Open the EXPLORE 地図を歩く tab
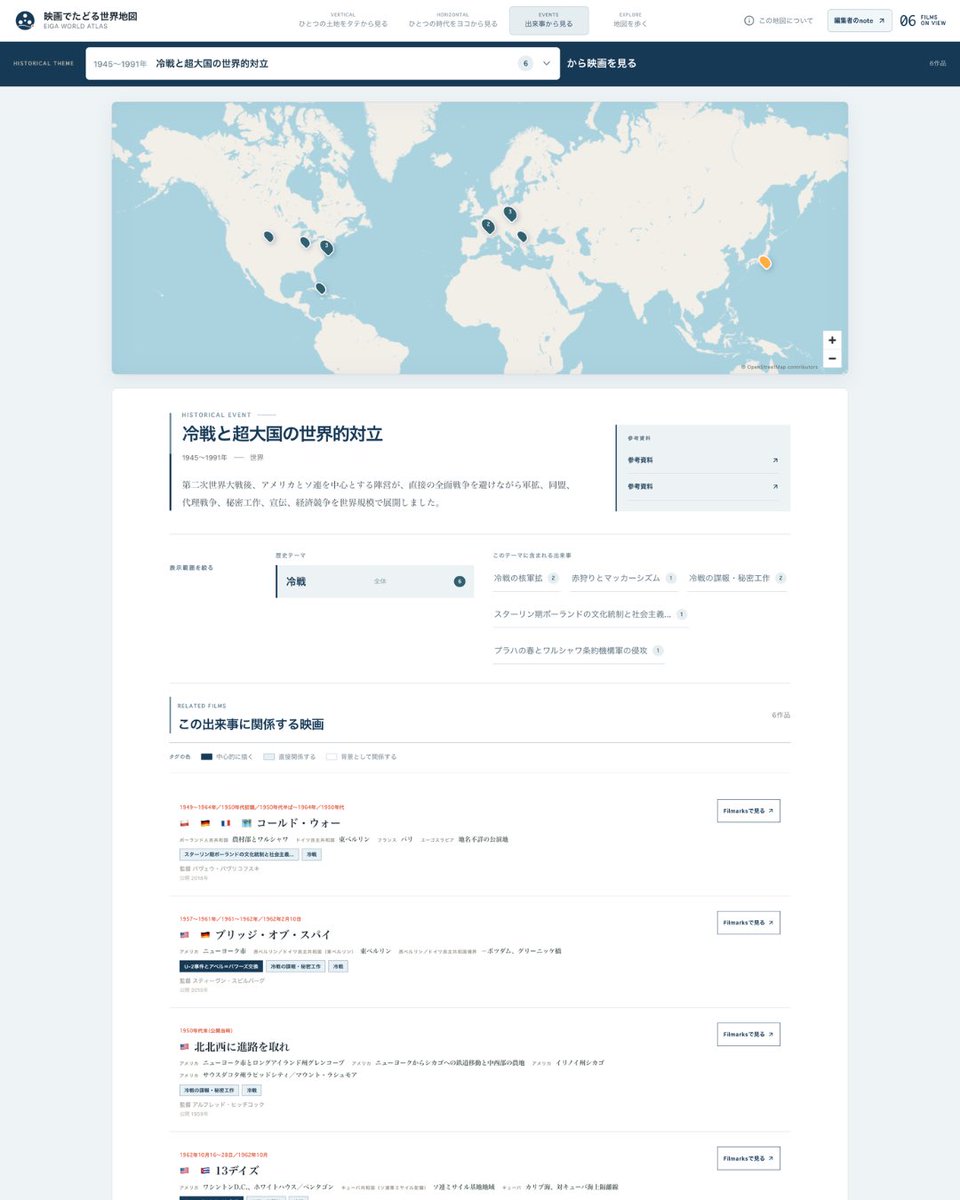The width and height of the screenshot is (960, 1200). point(630,20)
